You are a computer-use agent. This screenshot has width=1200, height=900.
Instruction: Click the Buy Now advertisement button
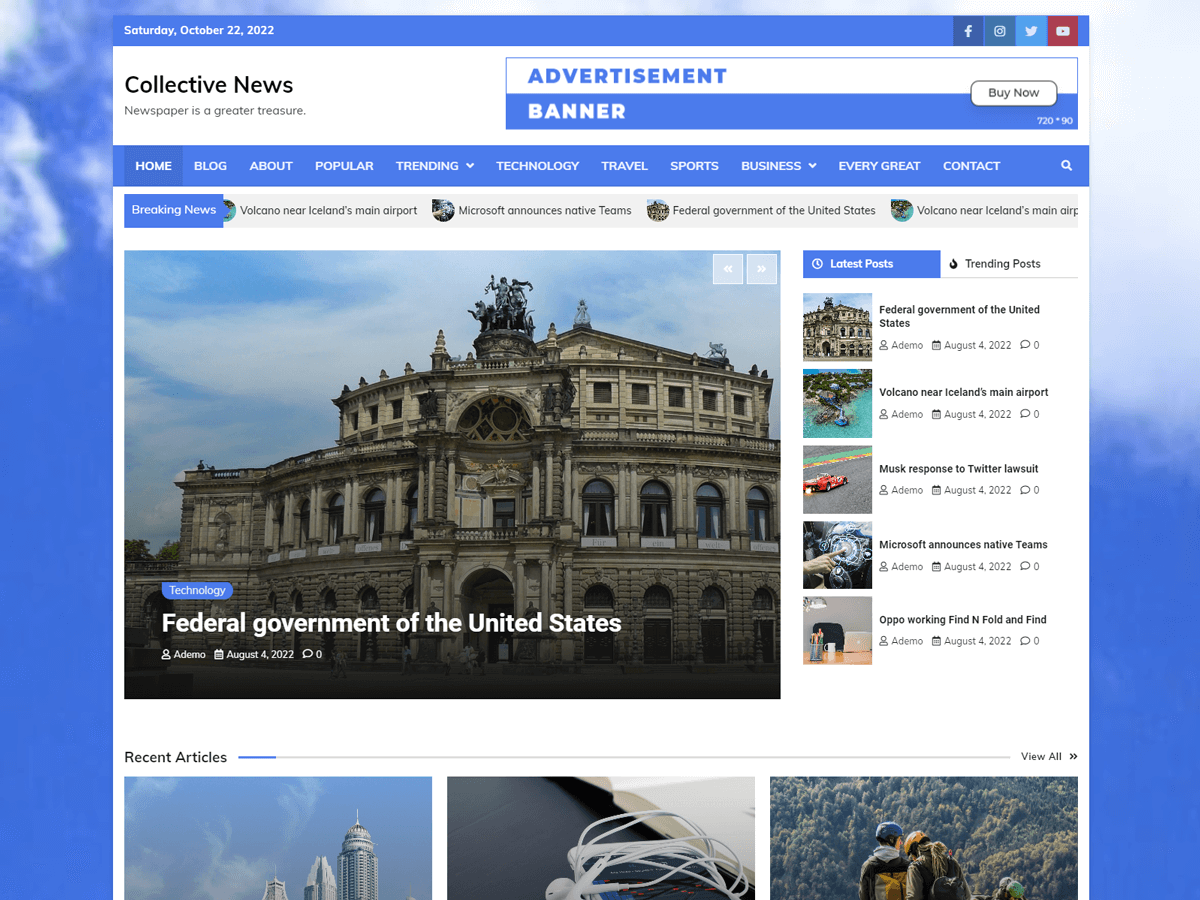pos(1013,92)
